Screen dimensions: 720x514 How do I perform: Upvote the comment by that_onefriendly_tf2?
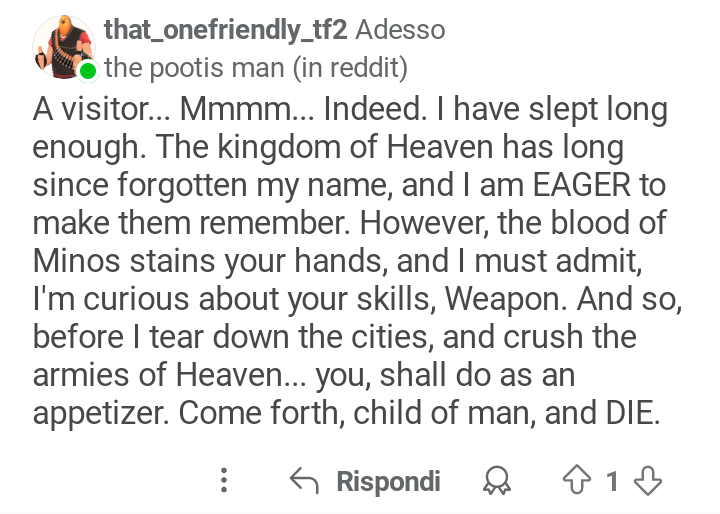point(577,480)
